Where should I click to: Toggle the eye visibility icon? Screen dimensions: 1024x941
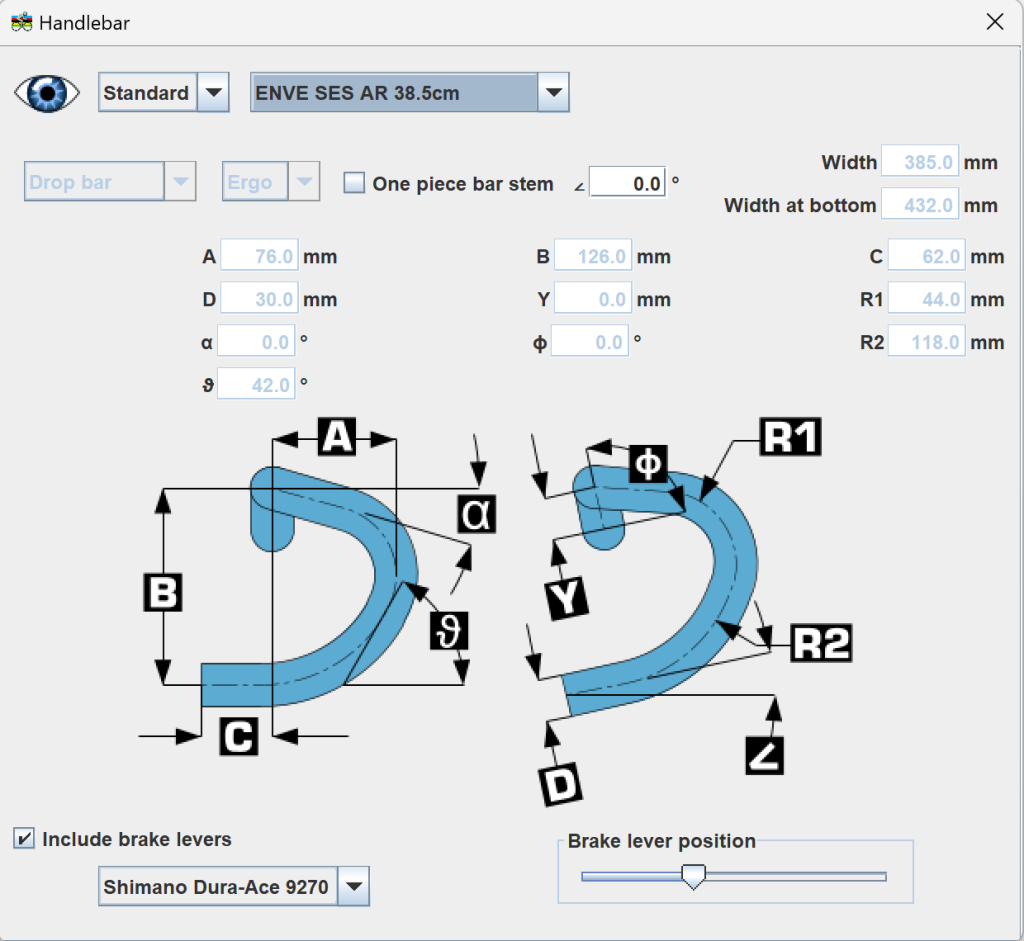tap(47, 93)
